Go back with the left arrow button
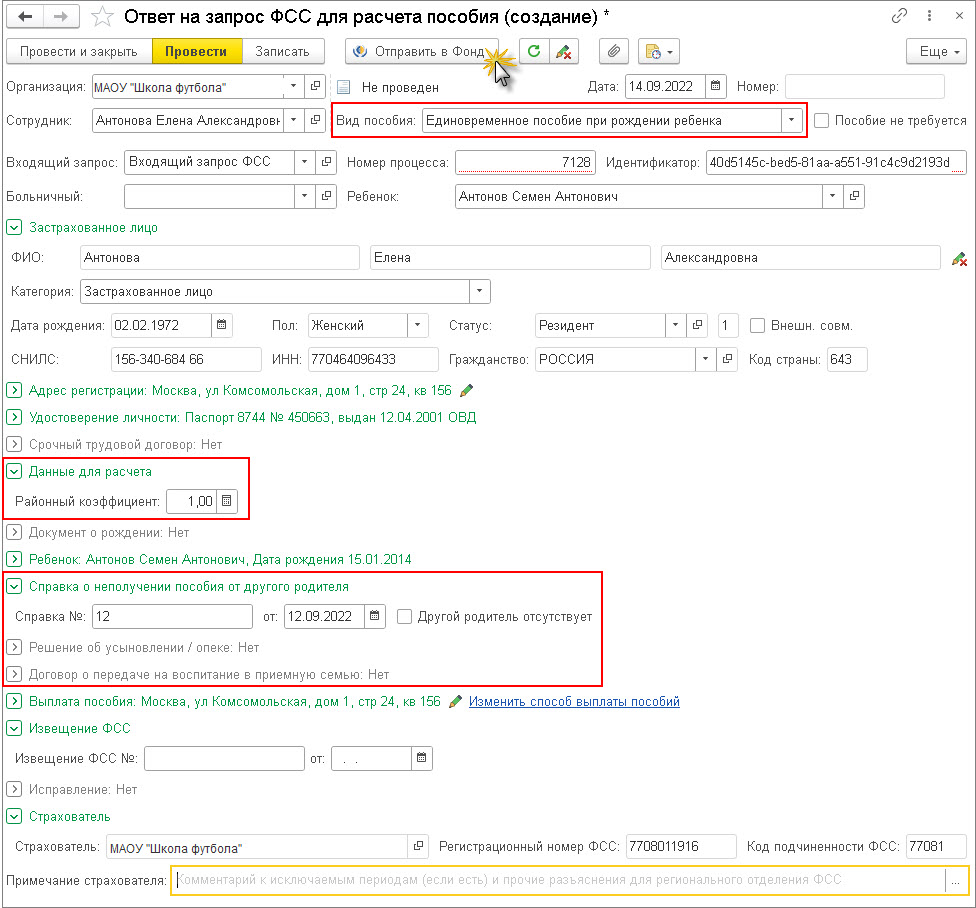This screenshot has height=908, width=976. [x=26, y=17]
